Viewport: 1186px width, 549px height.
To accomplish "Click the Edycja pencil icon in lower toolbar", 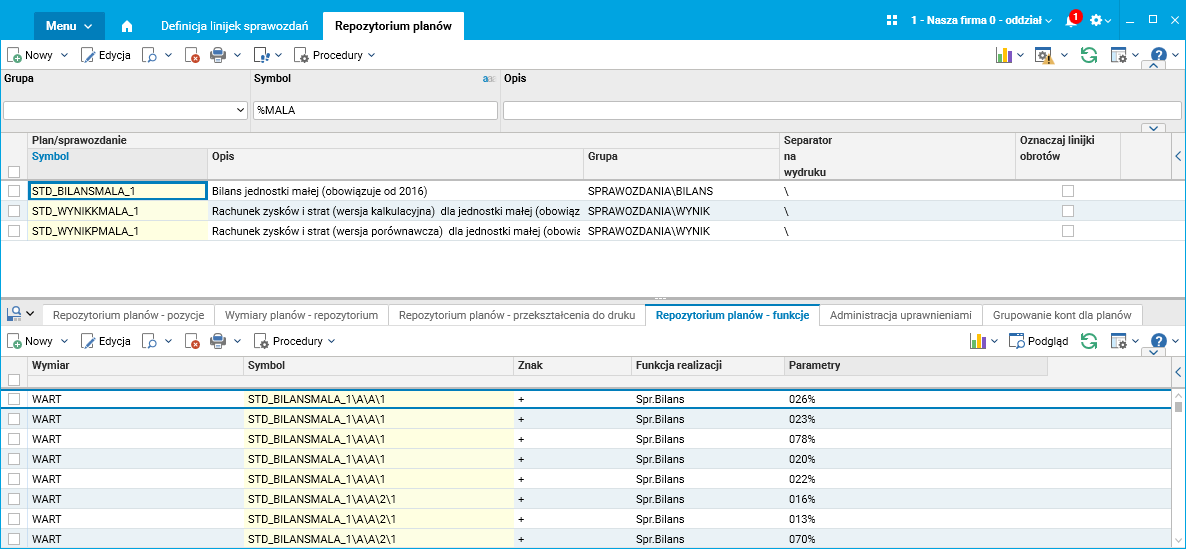I will pyautogui.click(x=88, y=341).
